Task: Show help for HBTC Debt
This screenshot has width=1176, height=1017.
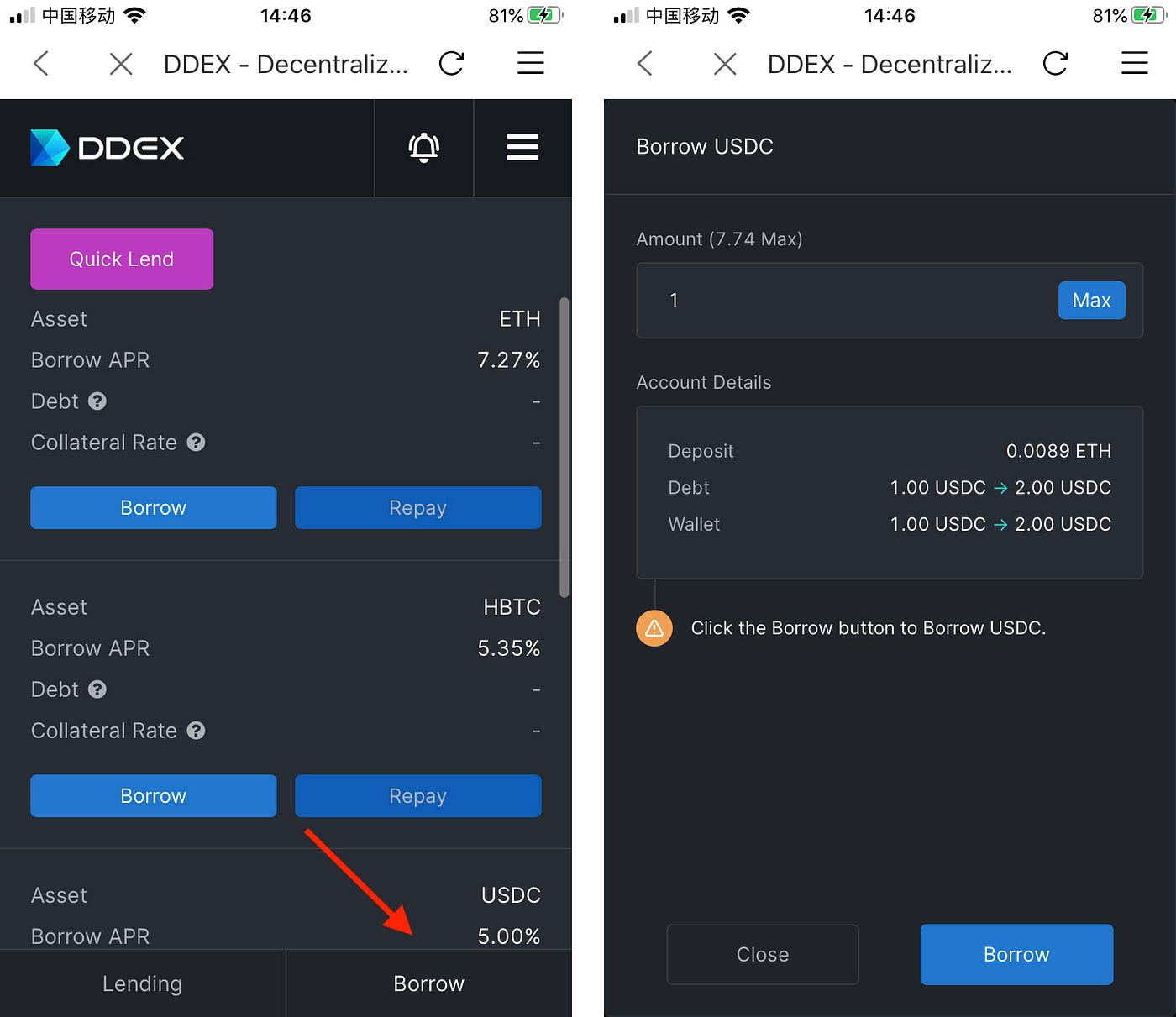Action: [x=97, y=689]
